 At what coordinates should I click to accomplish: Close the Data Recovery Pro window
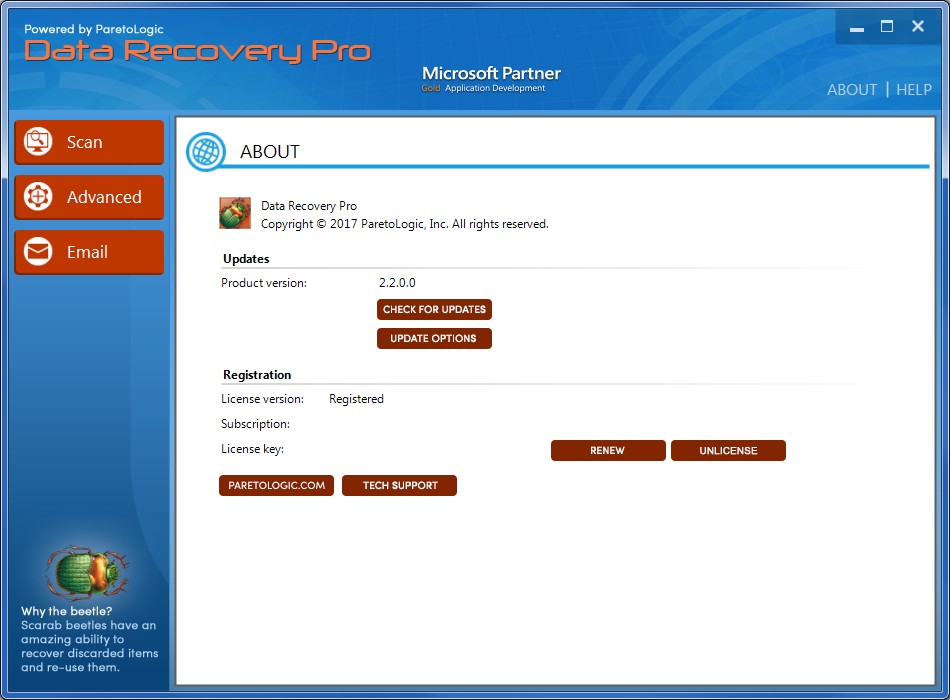[918, 26]
